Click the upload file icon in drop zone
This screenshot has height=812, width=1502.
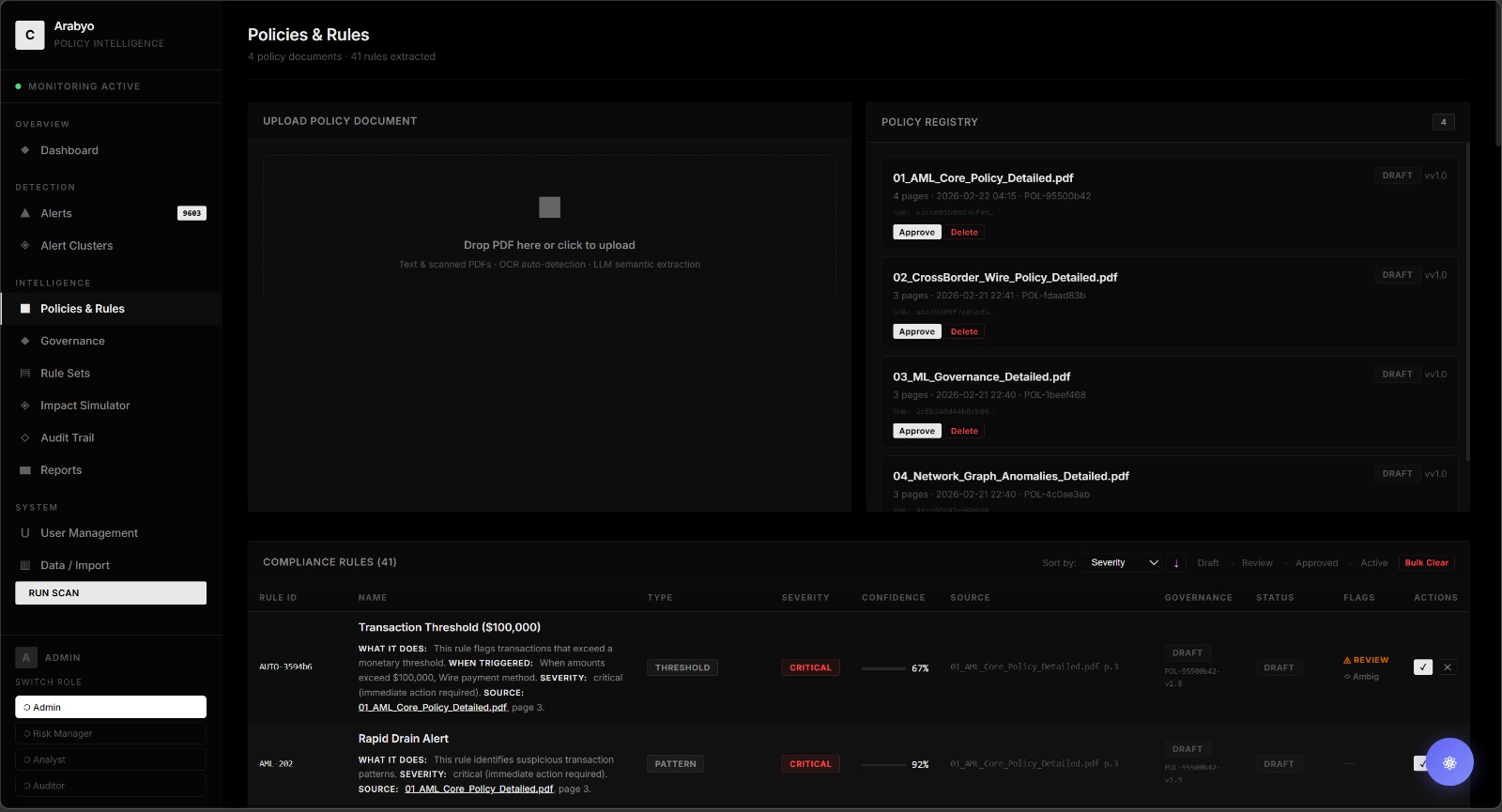pyautogui.click(x=549, y=207)
